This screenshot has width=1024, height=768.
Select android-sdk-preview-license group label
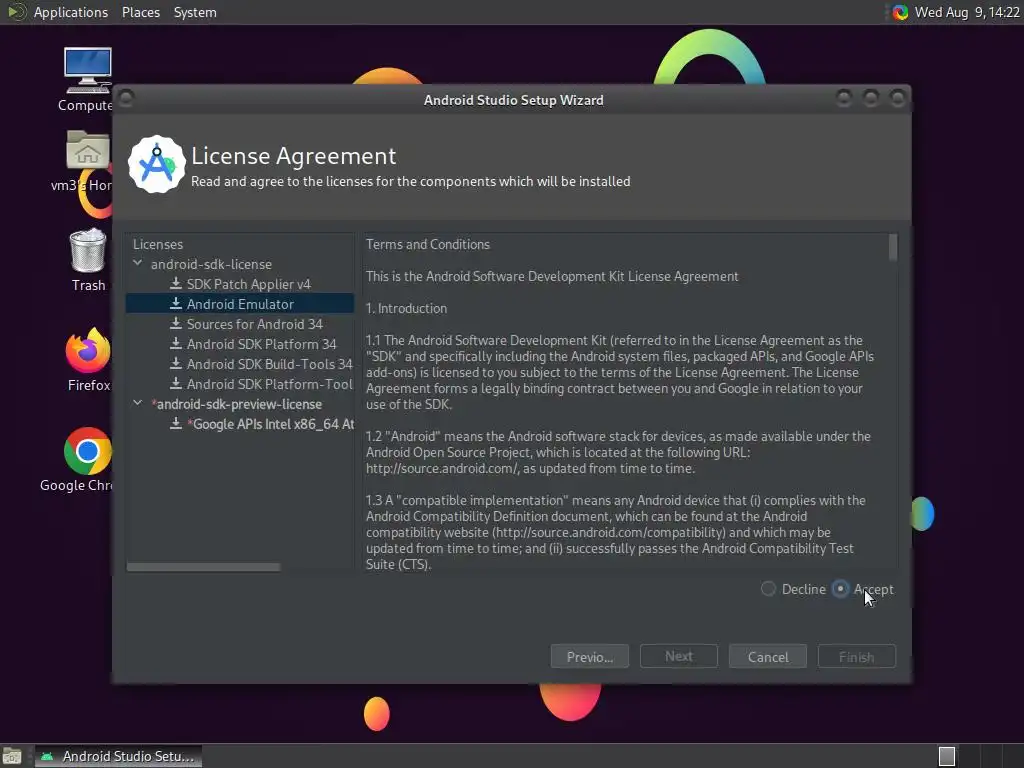(236, 404)
